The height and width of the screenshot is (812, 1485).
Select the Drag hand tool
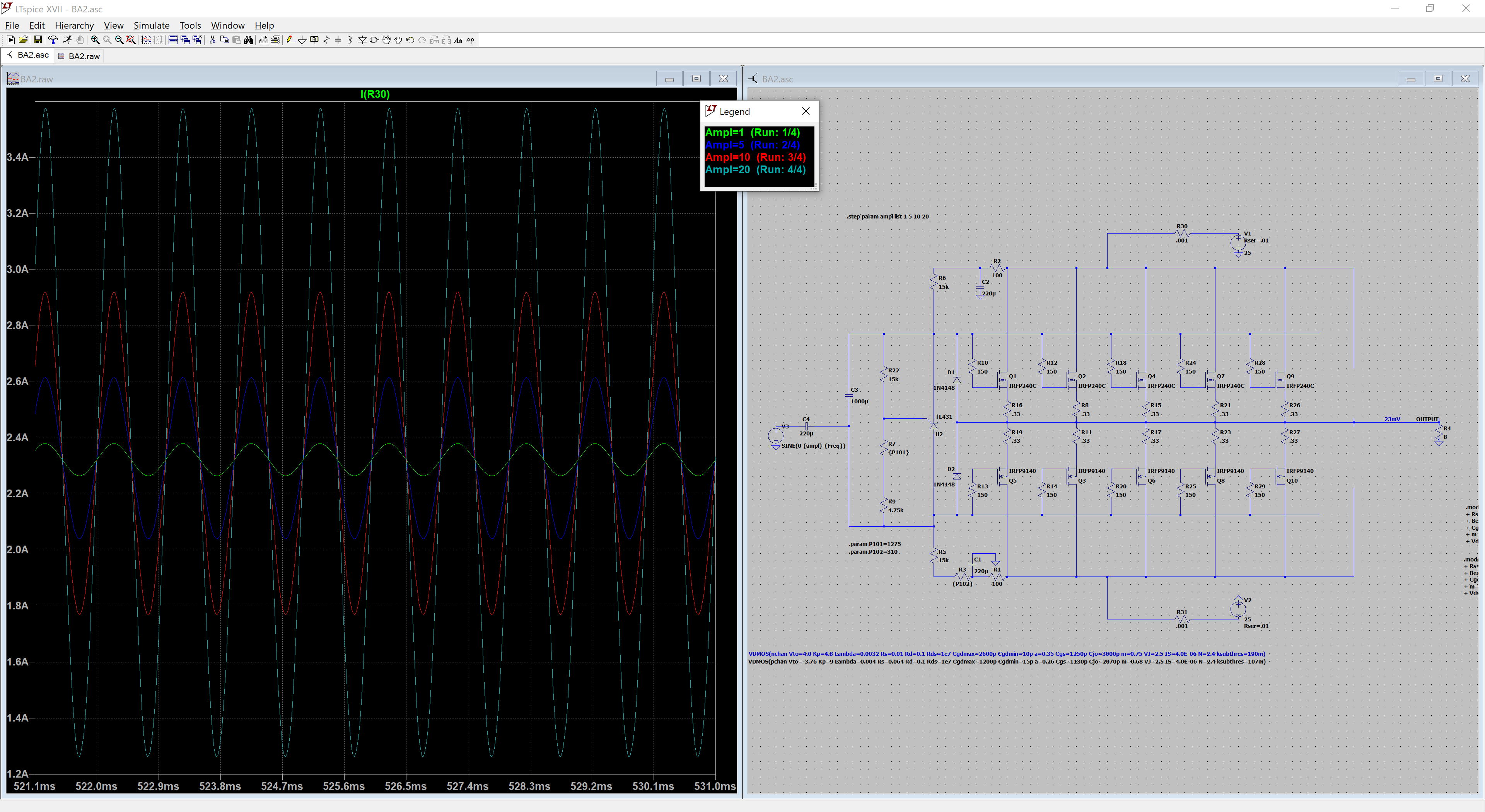click(398, 40)
